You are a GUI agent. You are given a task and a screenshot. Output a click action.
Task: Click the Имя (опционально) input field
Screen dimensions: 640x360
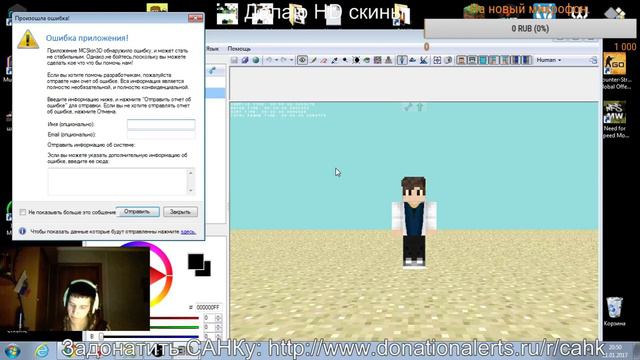click(161, 124)
